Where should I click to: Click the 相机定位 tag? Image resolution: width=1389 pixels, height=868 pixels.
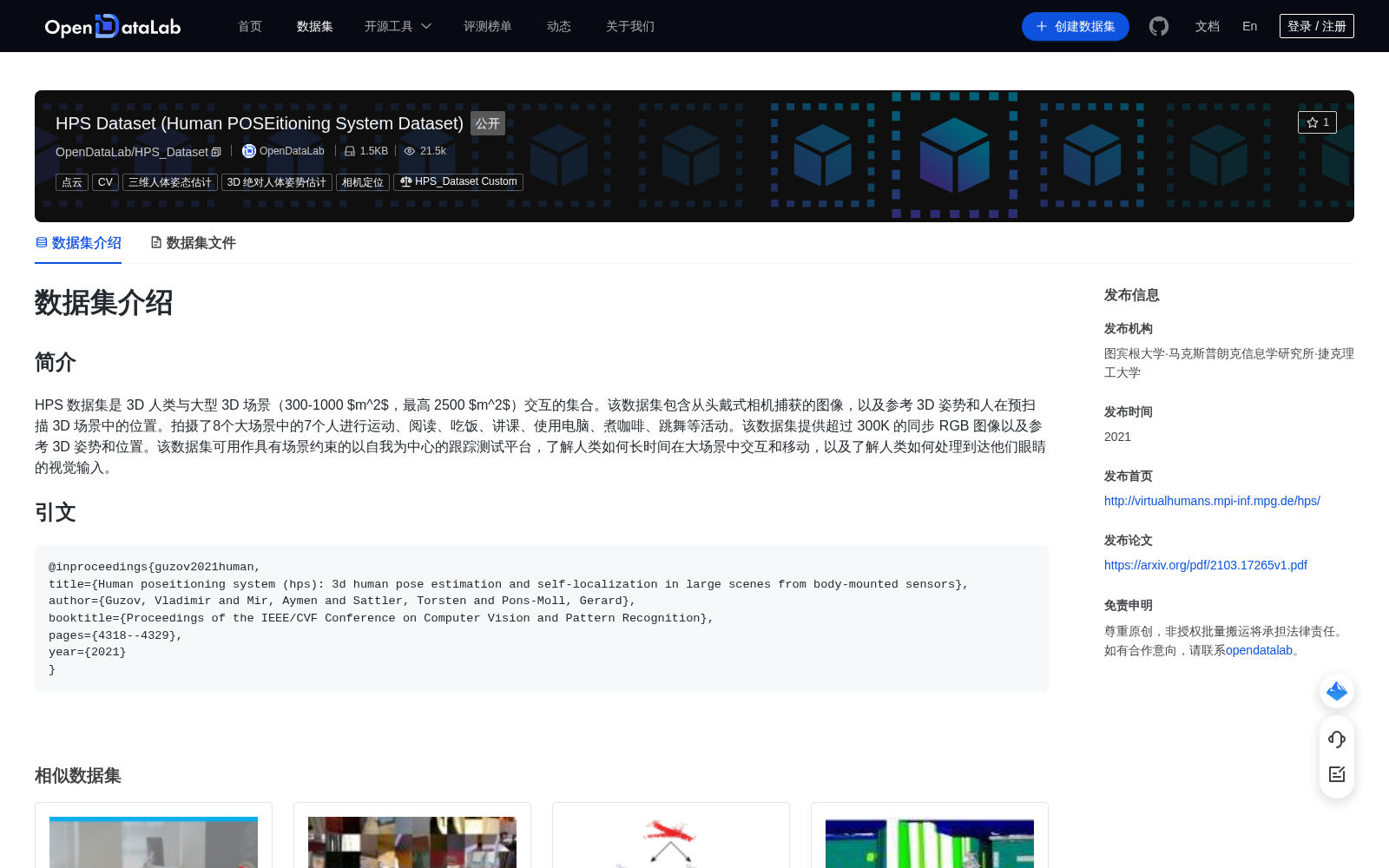tap(363, 182)
